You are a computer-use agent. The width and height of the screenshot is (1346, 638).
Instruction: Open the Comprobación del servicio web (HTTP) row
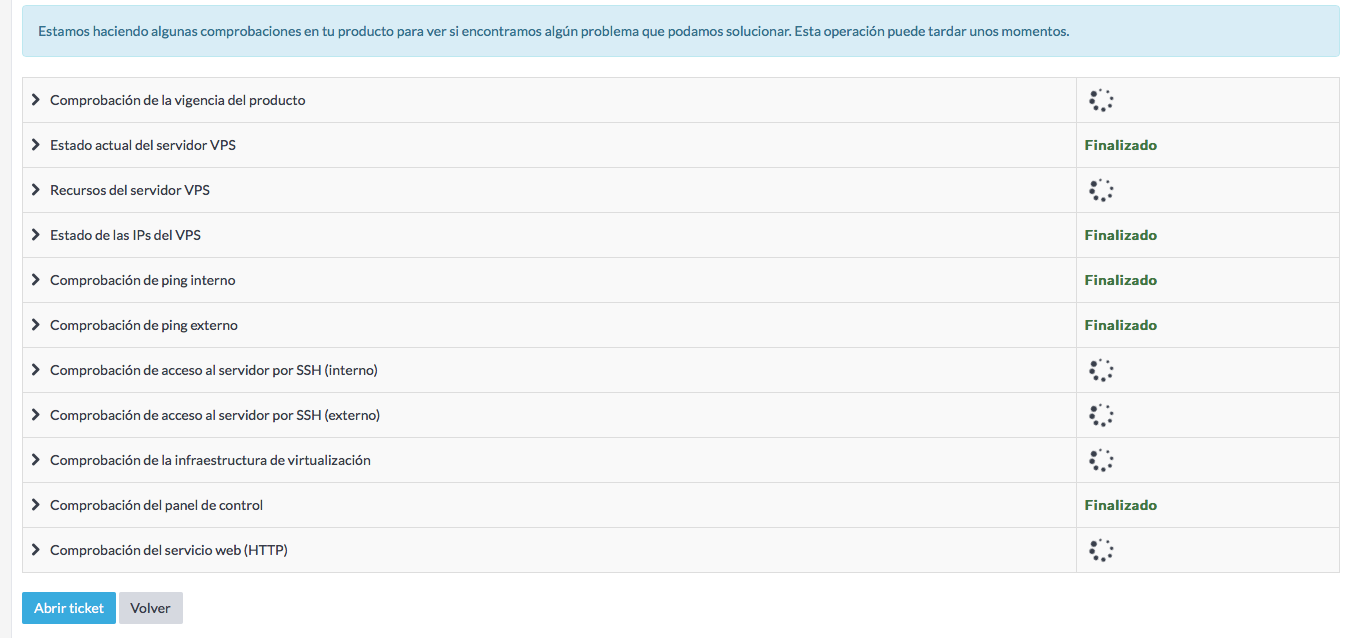click(169, 550)
